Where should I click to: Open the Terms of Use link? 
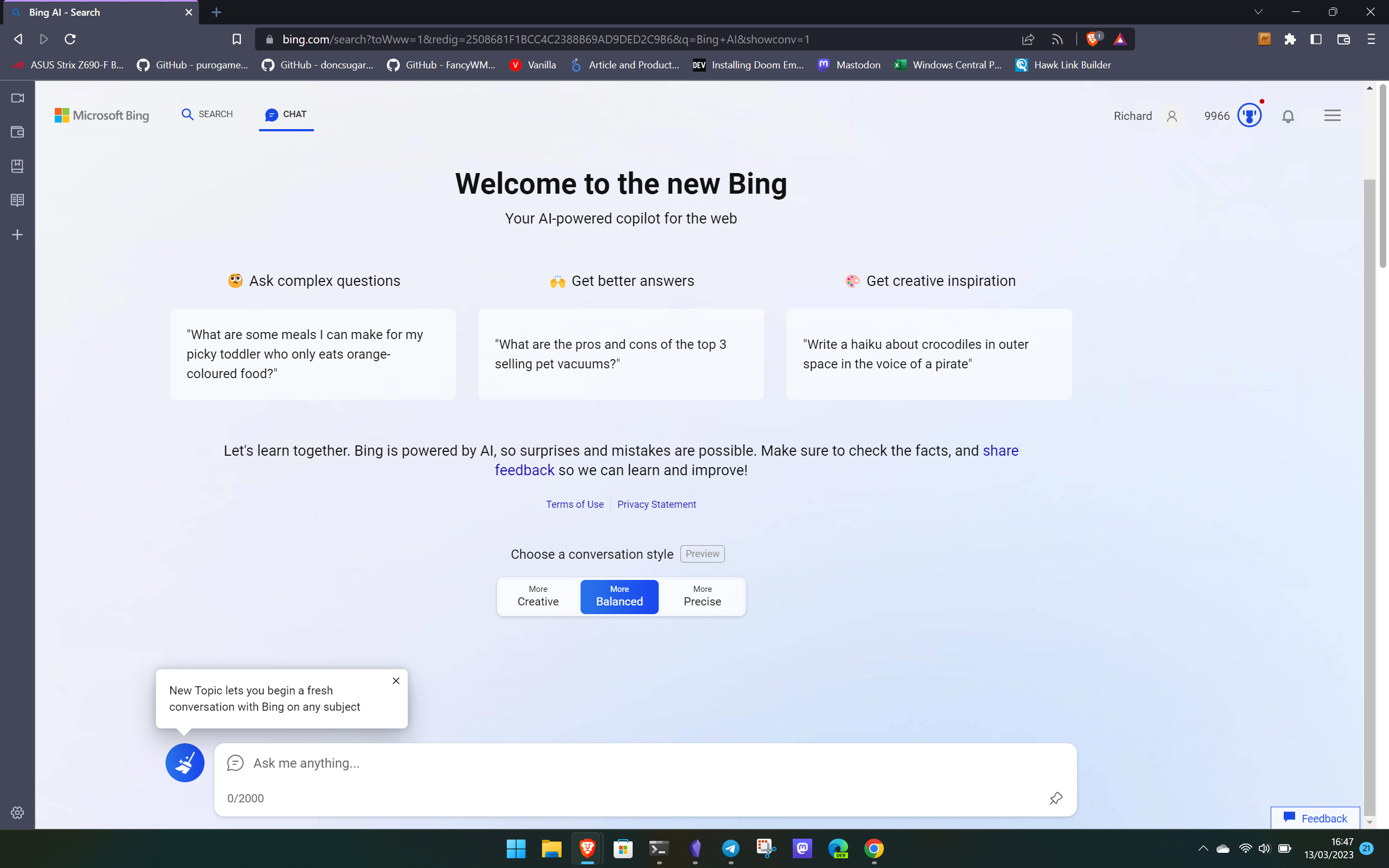575,504
